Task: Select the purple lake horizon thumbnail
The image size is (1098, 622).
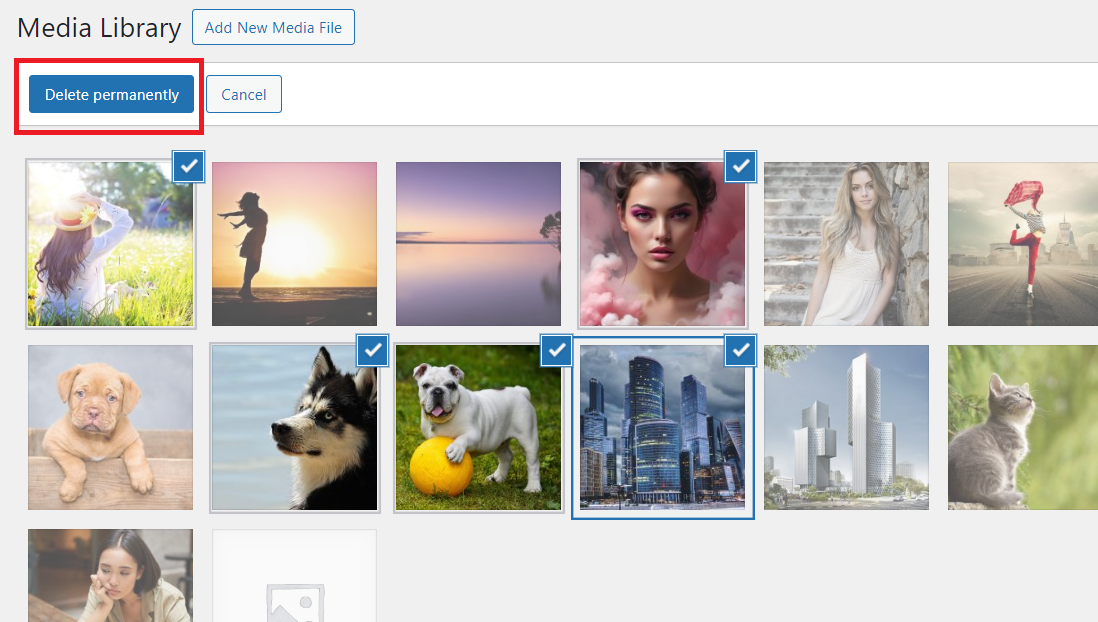Action: coord(478,244)
